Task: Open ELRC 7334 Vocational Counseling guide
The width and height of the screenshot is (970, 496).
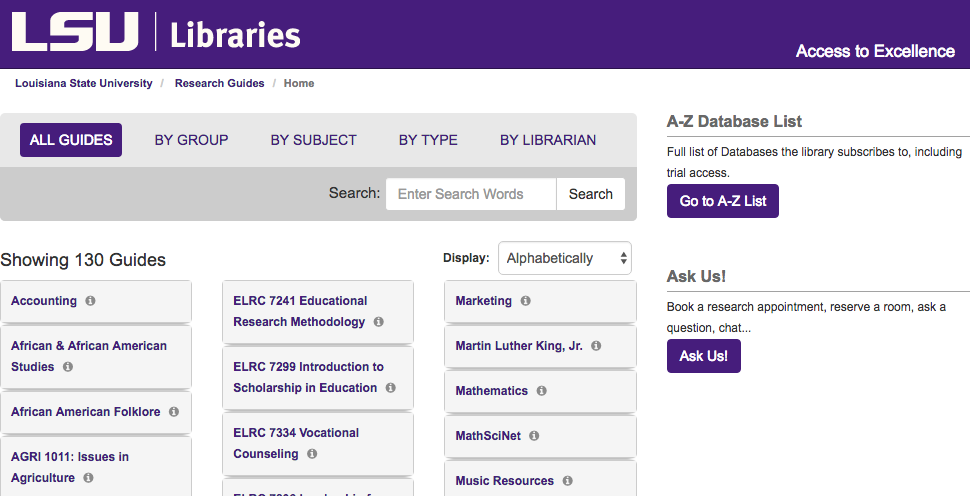Action: pyautogui.click(x=296, y=443)
